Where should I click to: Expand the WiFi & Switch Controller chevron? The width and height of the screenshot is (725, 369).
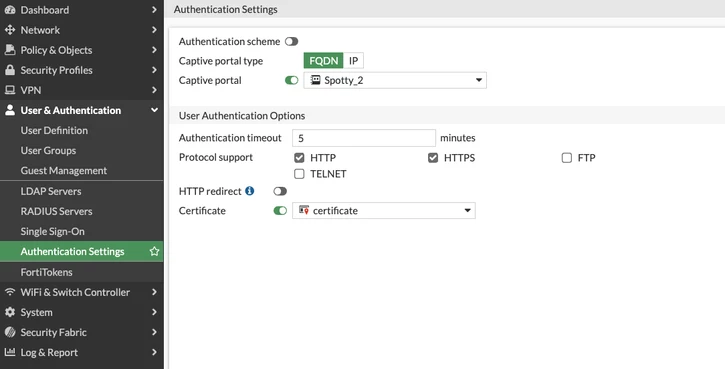[154, 292]
